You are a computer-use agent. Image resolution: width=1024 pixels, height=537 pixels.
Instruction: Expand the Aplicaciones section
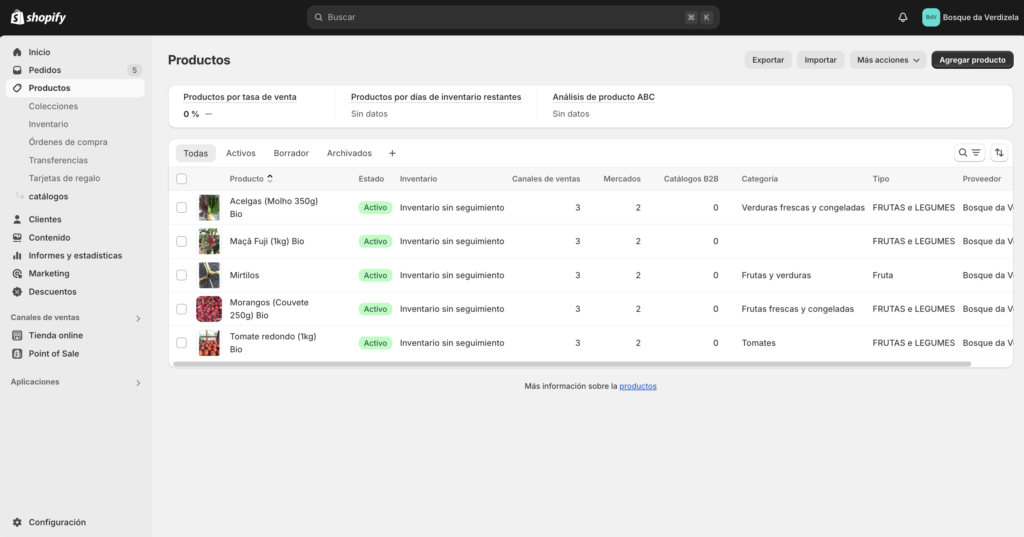tap(138, 382)
